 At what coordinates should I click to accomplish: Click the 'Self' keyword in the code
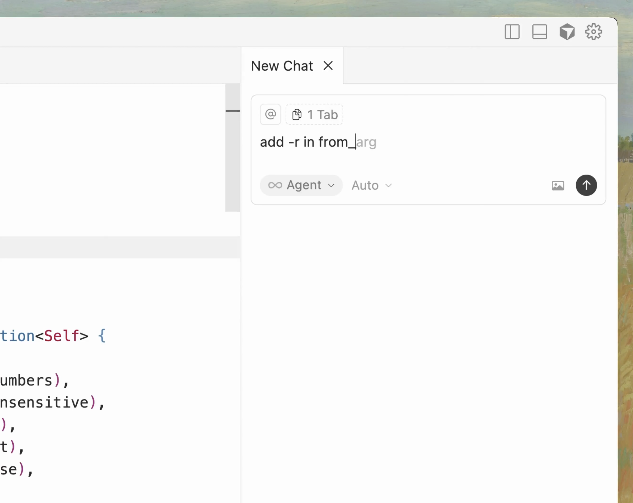coord(61,336)
